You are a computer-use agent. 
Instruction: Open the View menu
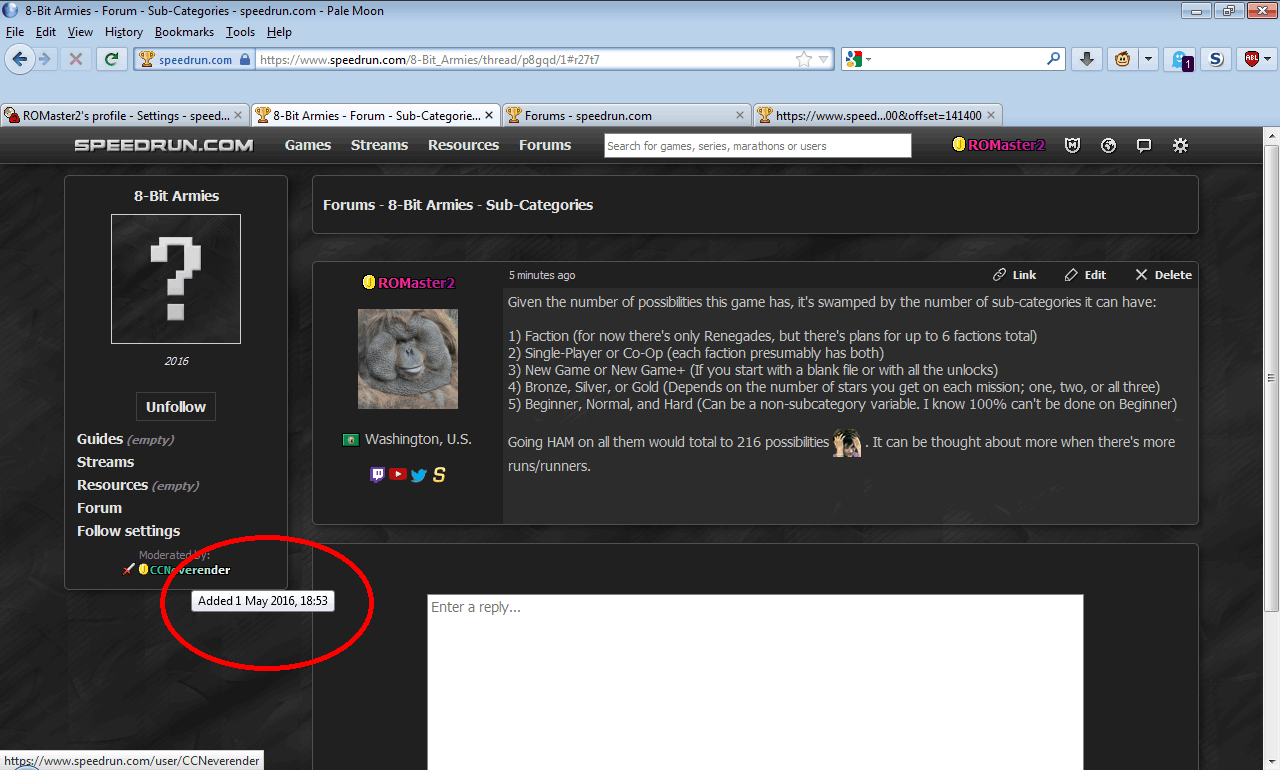[80, 32]
